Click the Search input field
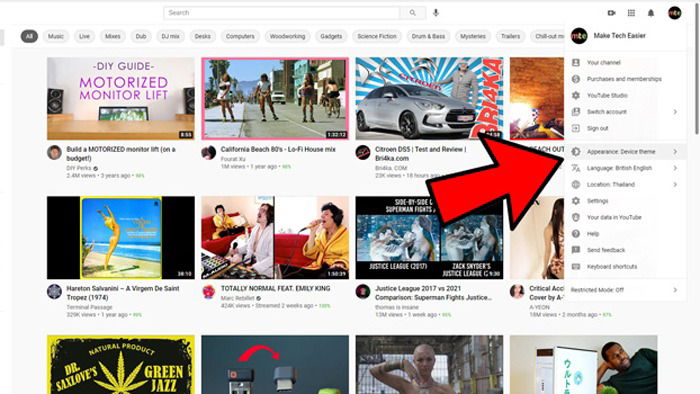This screenshot has width=700, height=394. (282, 13)
